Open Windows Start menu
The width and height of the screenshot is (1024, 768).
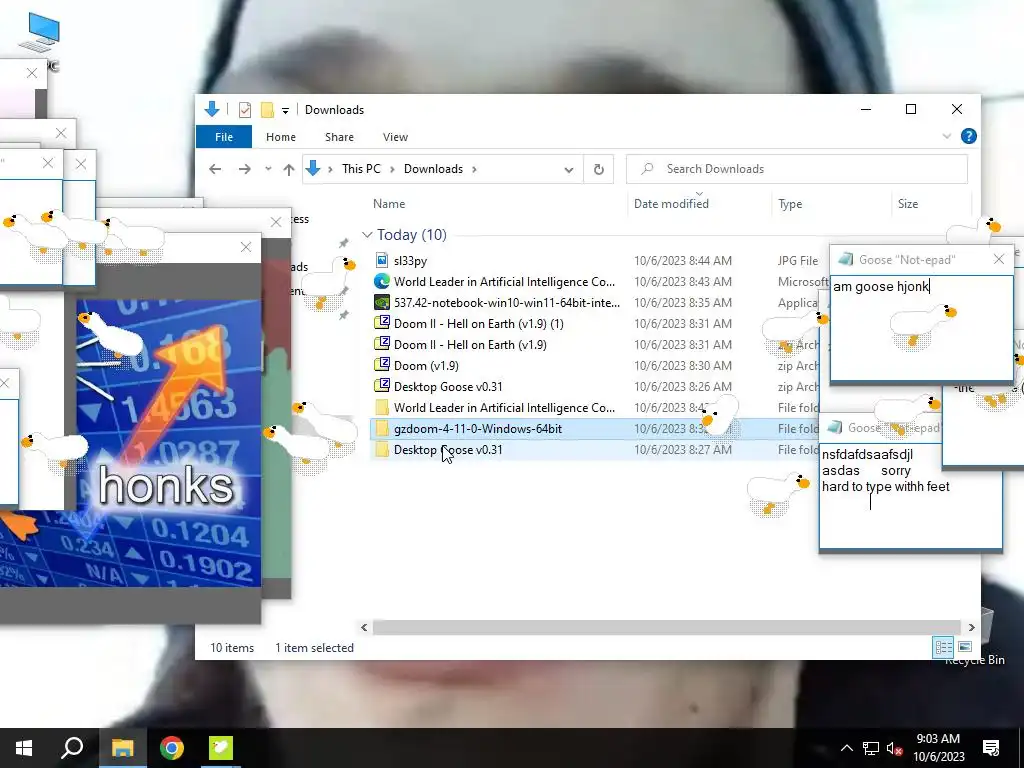(24, 748)
